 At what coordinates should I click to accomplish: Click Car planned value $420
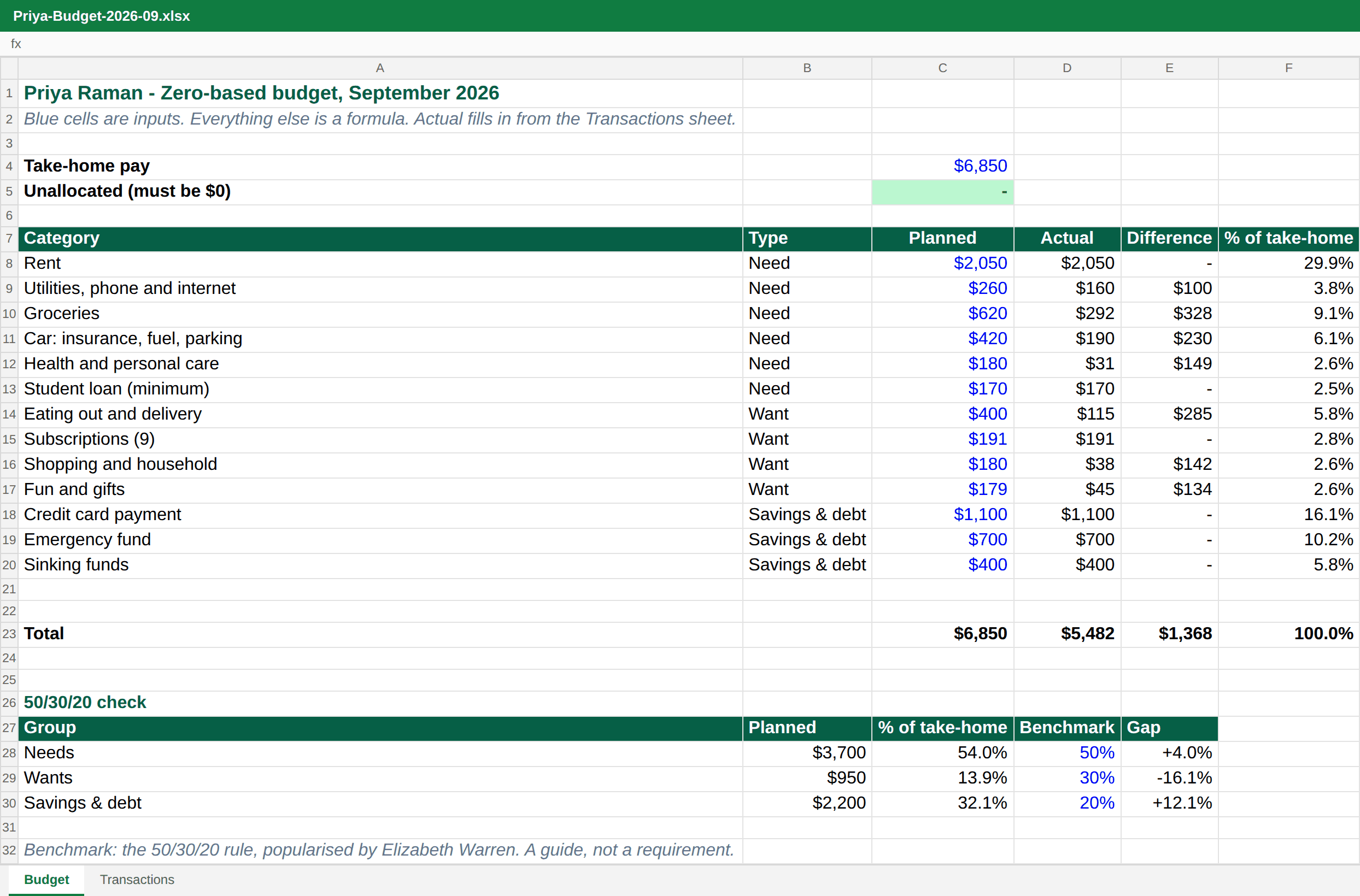943,339
